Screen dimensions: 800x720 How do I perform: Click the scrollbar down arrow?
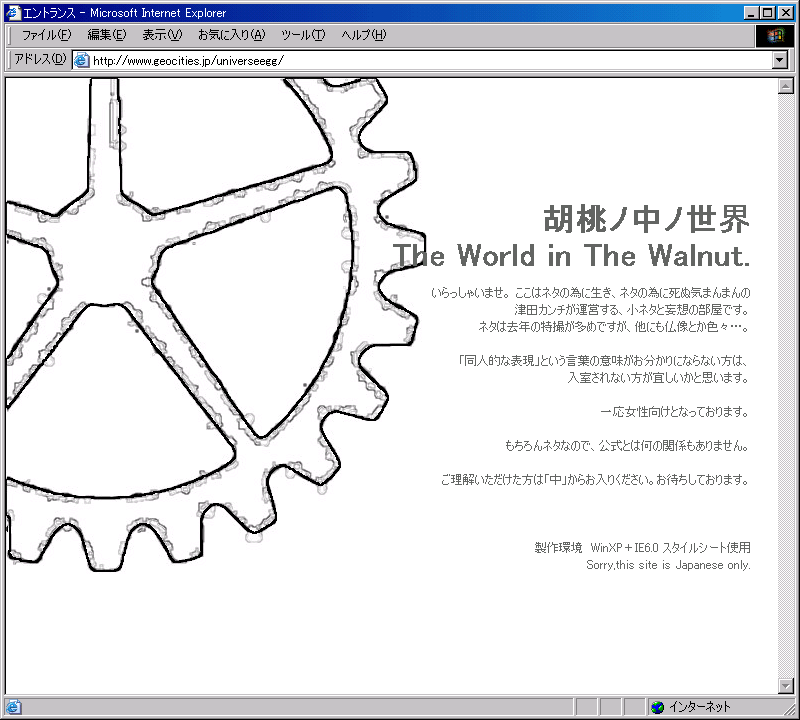pyautogui.click(x=786, y=686)
